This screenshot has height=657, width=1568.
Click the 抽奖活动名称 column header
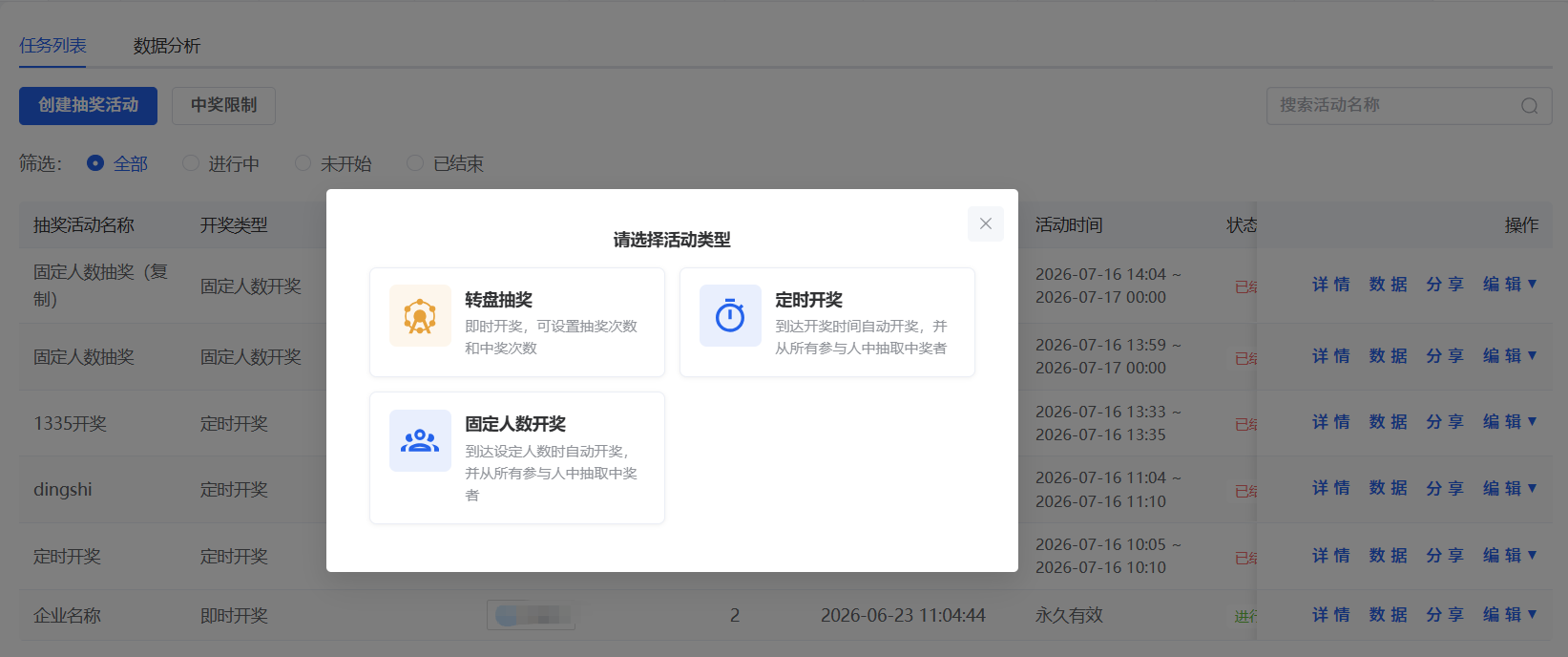(x=84, y=225)
